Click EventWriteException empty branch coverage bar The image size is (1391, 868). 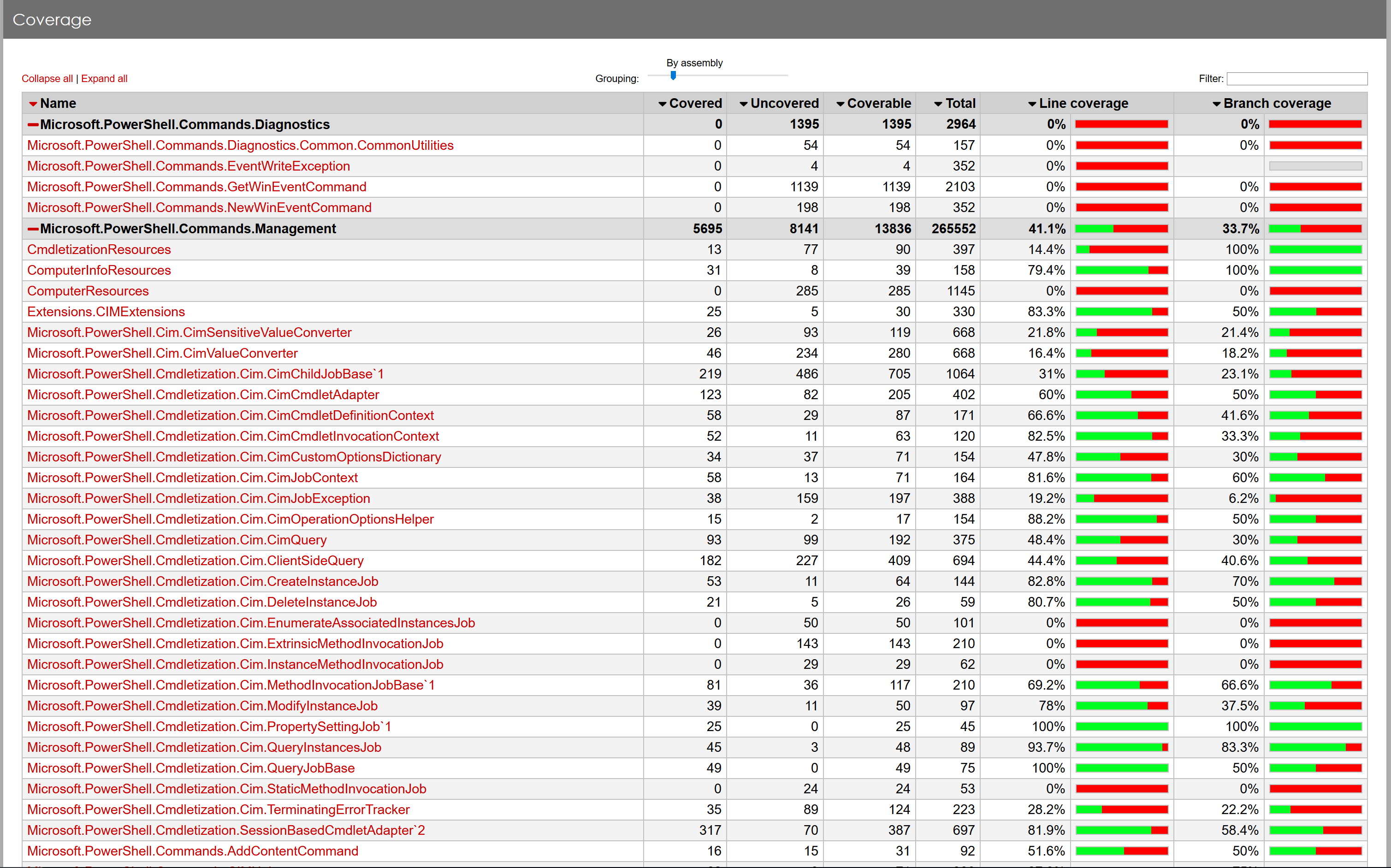click(x=1315, y=166)
